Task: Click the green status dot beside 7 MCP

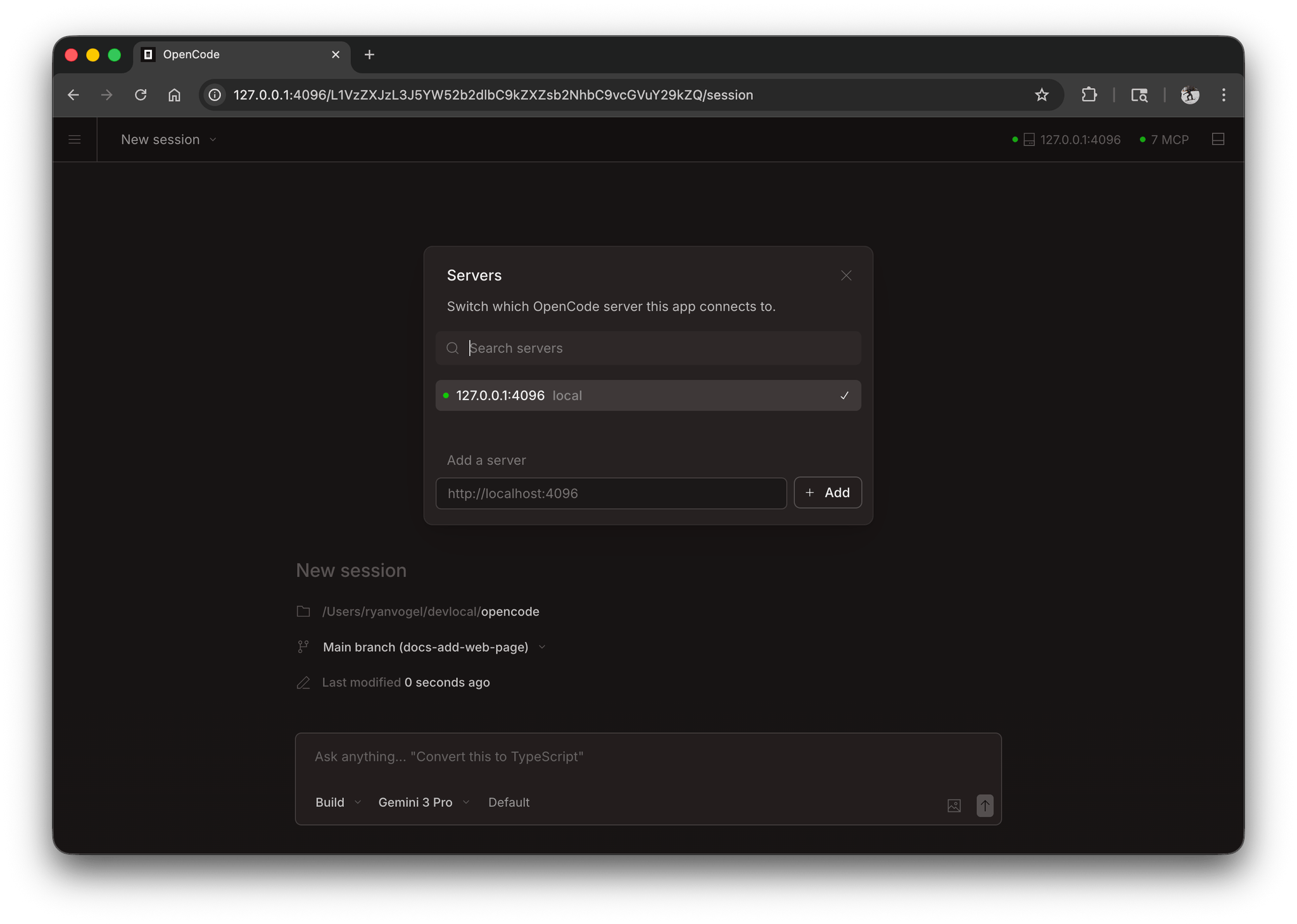Action: coord(1141,139)
